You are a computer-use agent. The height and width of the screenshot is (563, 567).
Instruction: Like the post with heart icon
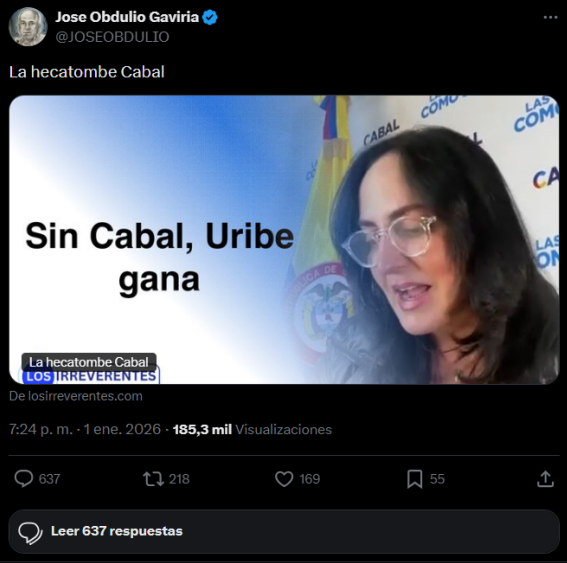coord(284,479)
